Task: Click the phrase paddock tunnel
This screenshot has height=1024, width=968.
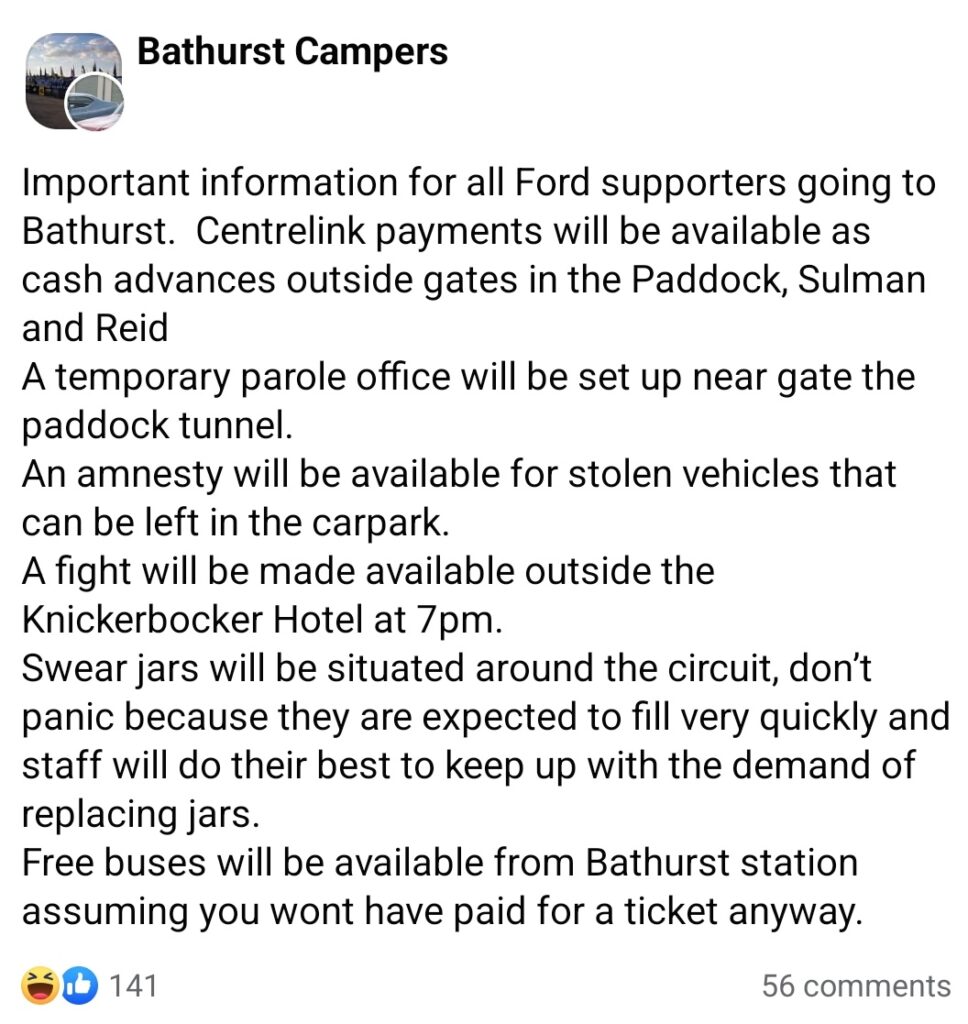Action: tap(157, 426)
